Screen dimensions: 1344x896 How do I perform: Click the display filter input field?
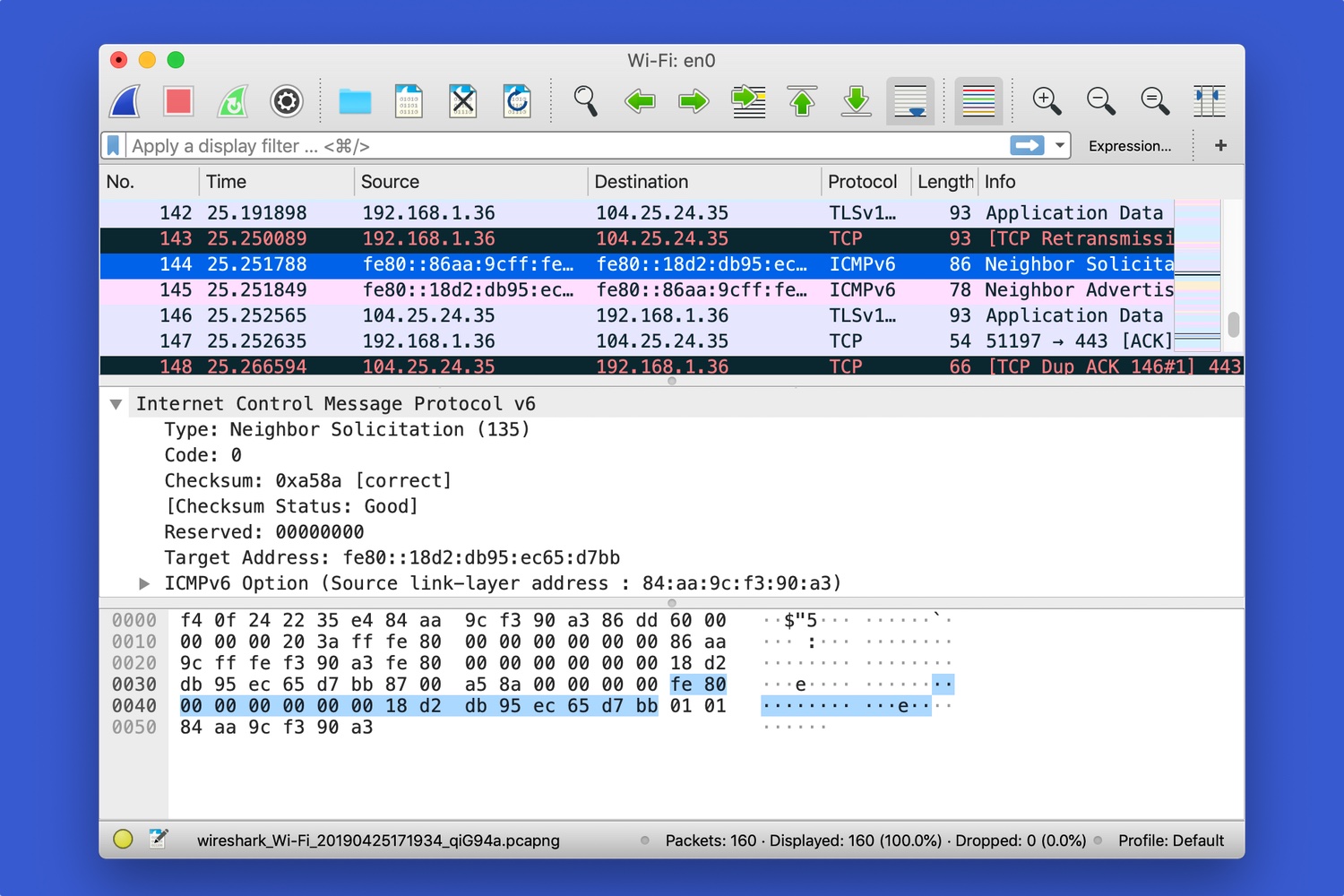coord(564,146)
